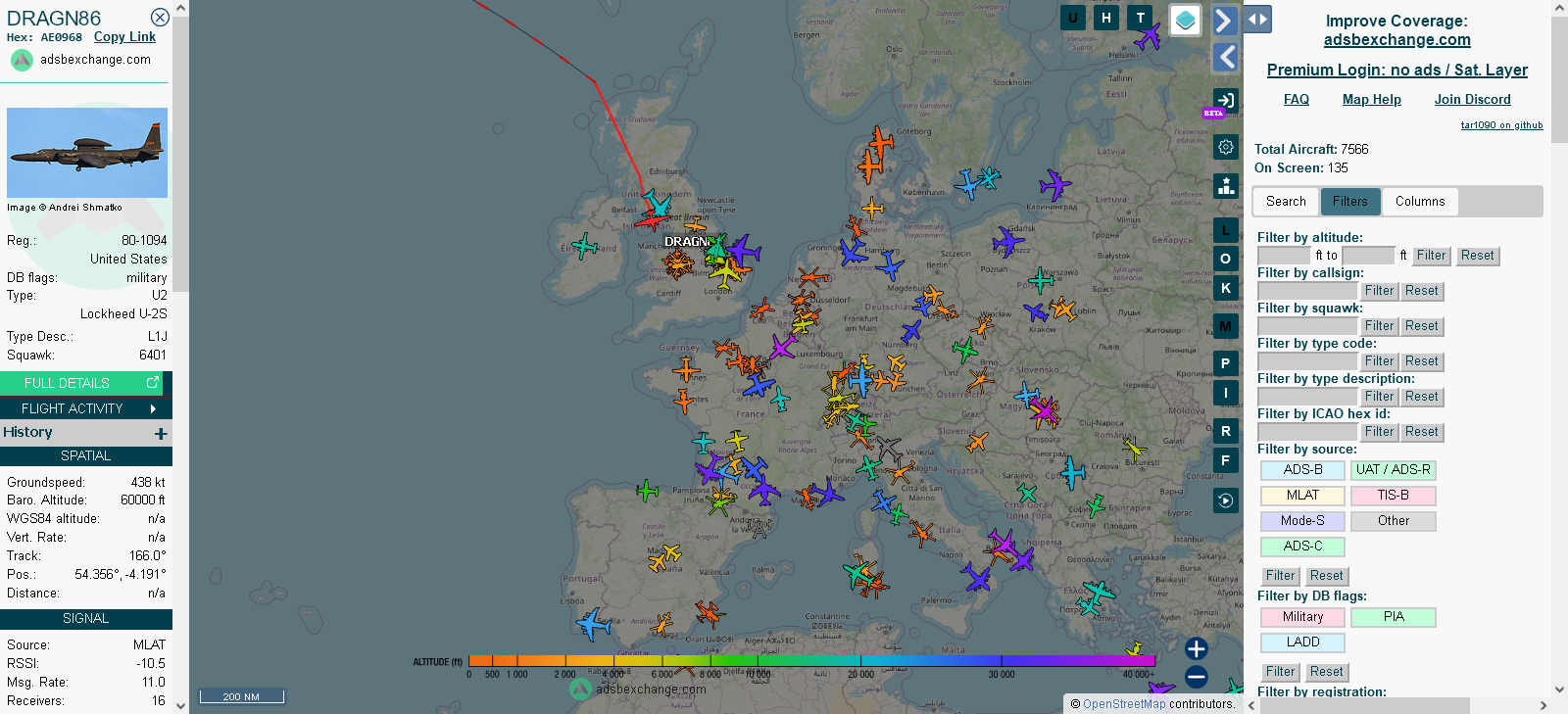Viewport: 1568px width, 714px height.
Task: Select the Mode-S source filter
Action: coord(1302,521)
